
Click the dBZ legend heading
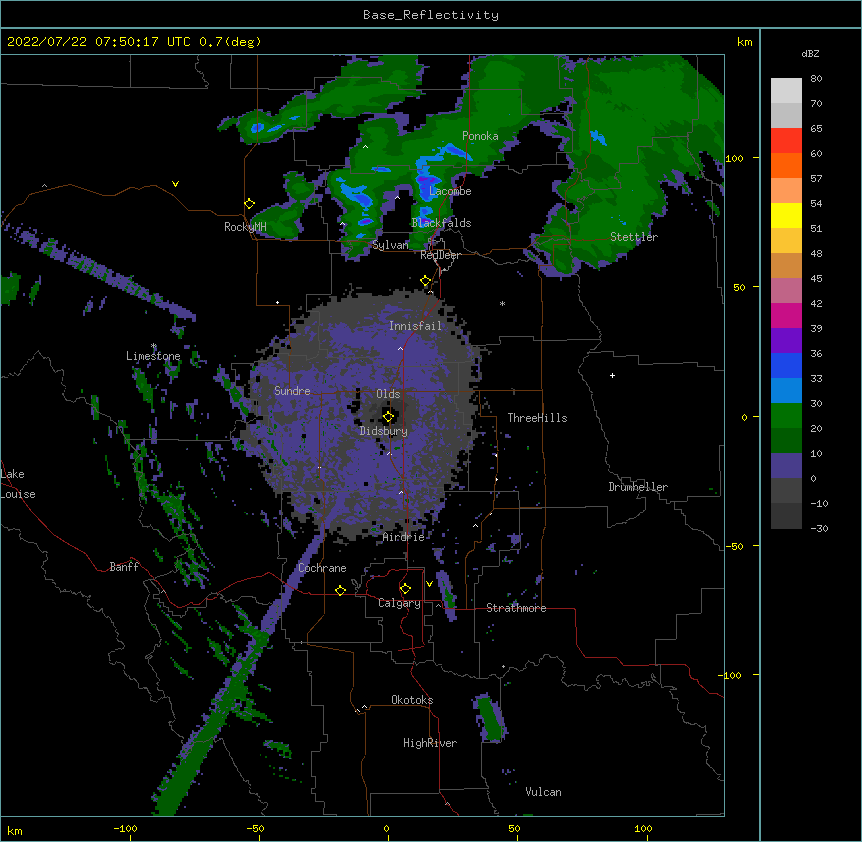pos(810,54)
